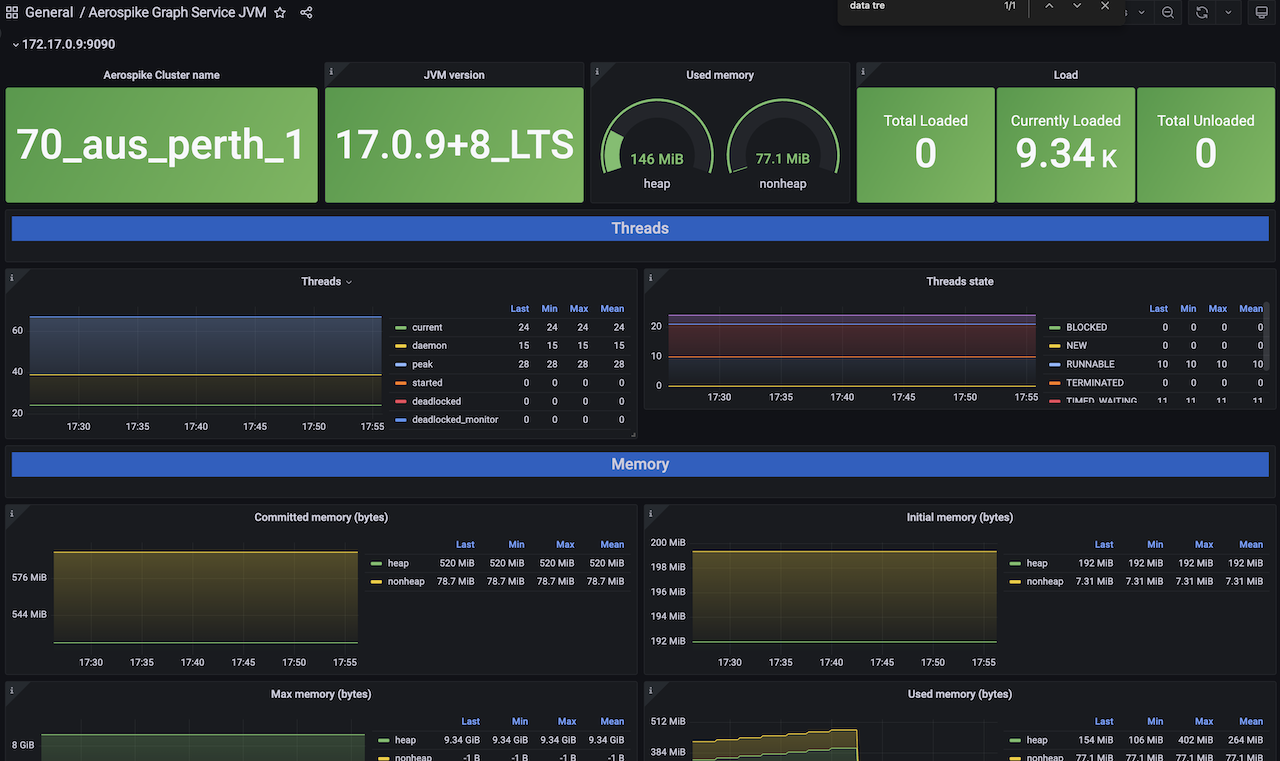Open Committed memory (bytes) panel title

[321, 518]
